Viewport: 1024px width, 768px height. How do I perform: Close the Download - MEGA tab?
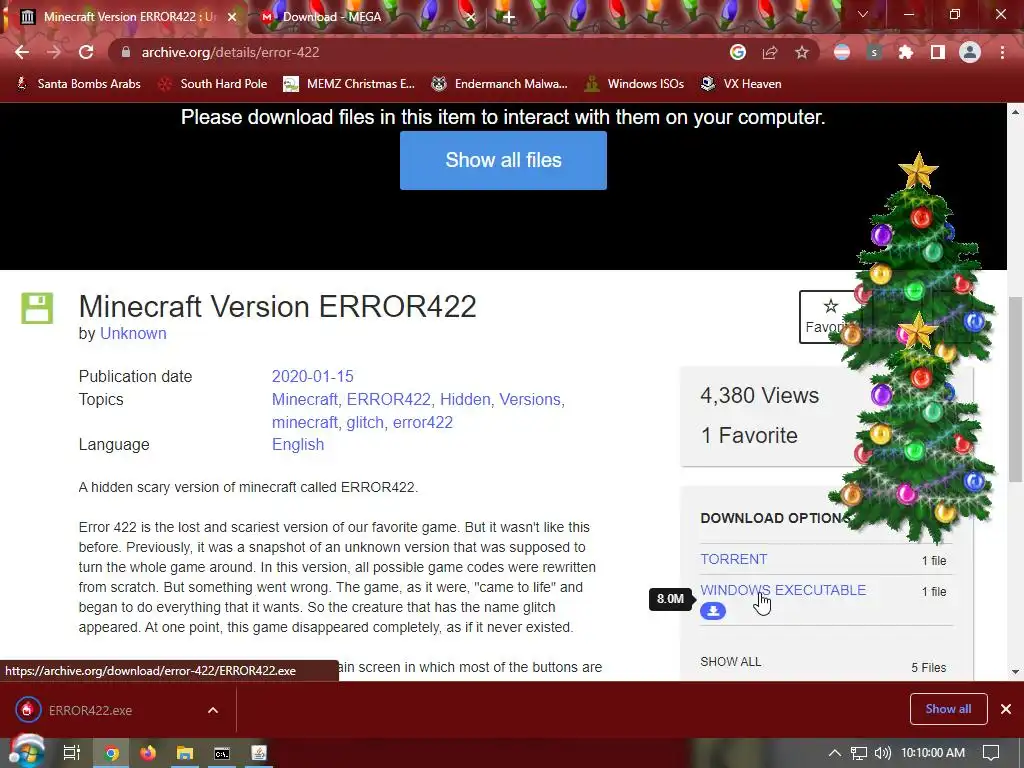point(470,17)
